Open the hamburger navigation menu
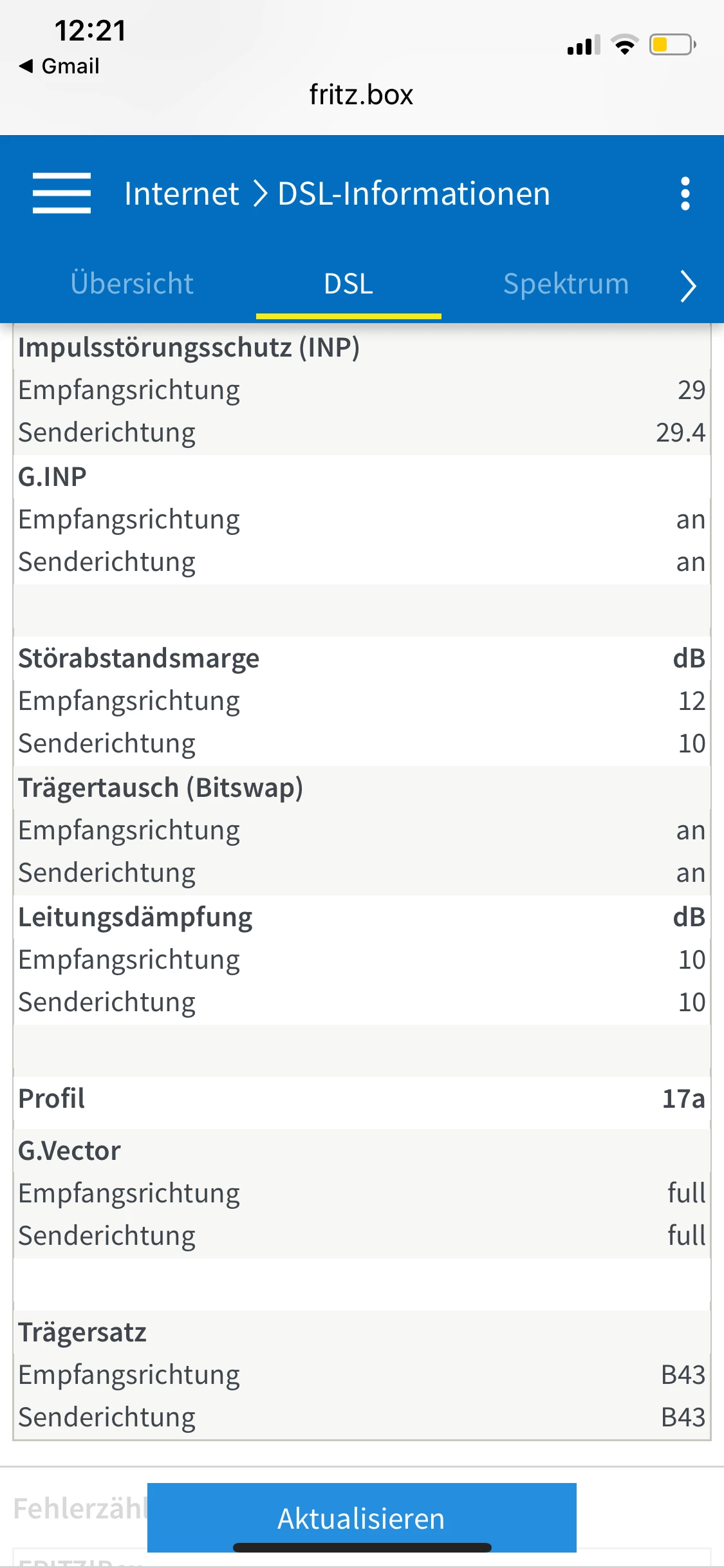This screenshot has height=1568, width=724. (62, 193)
